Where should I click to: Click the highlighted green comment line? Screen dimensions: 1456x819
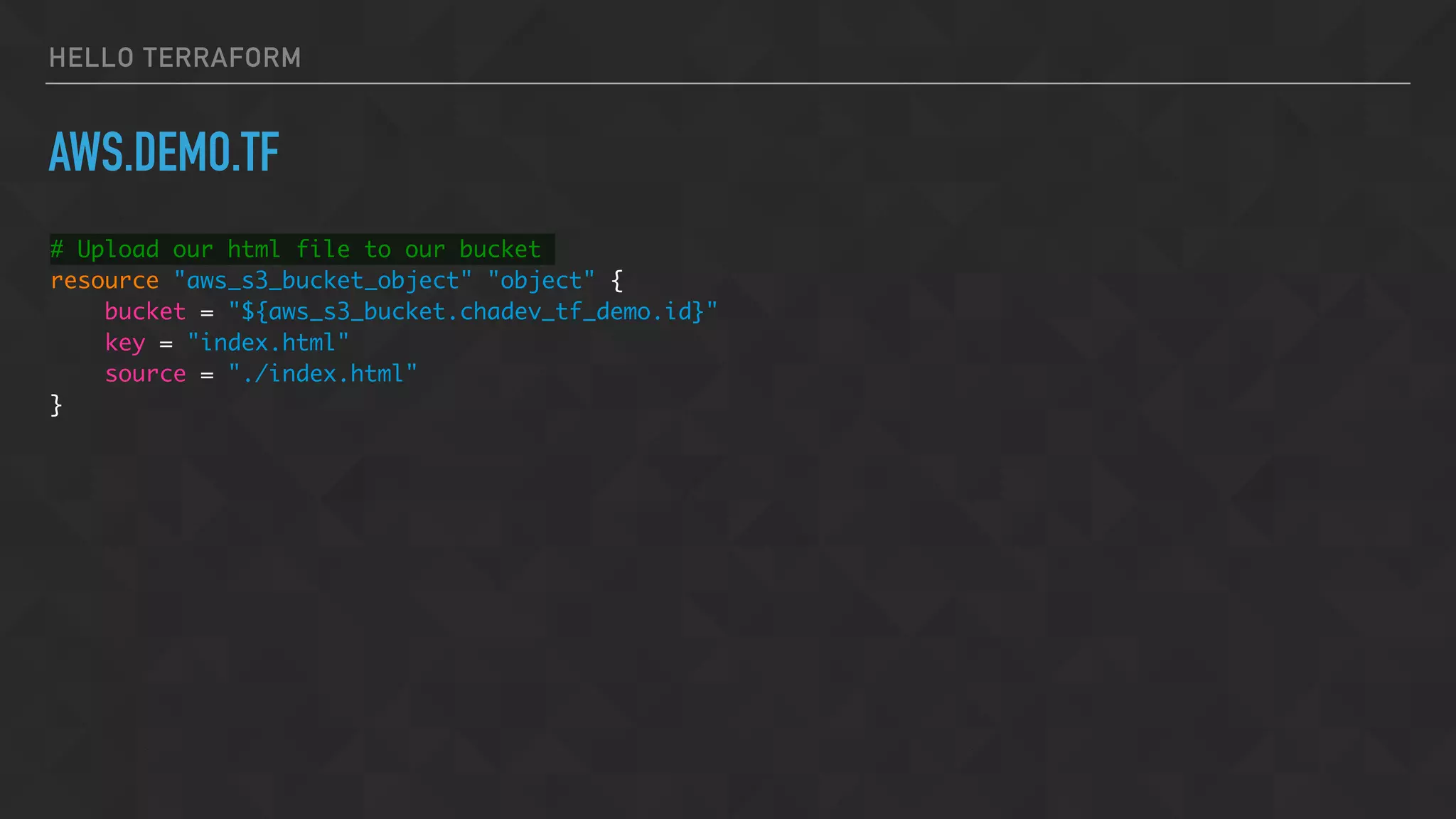[301, 250]
